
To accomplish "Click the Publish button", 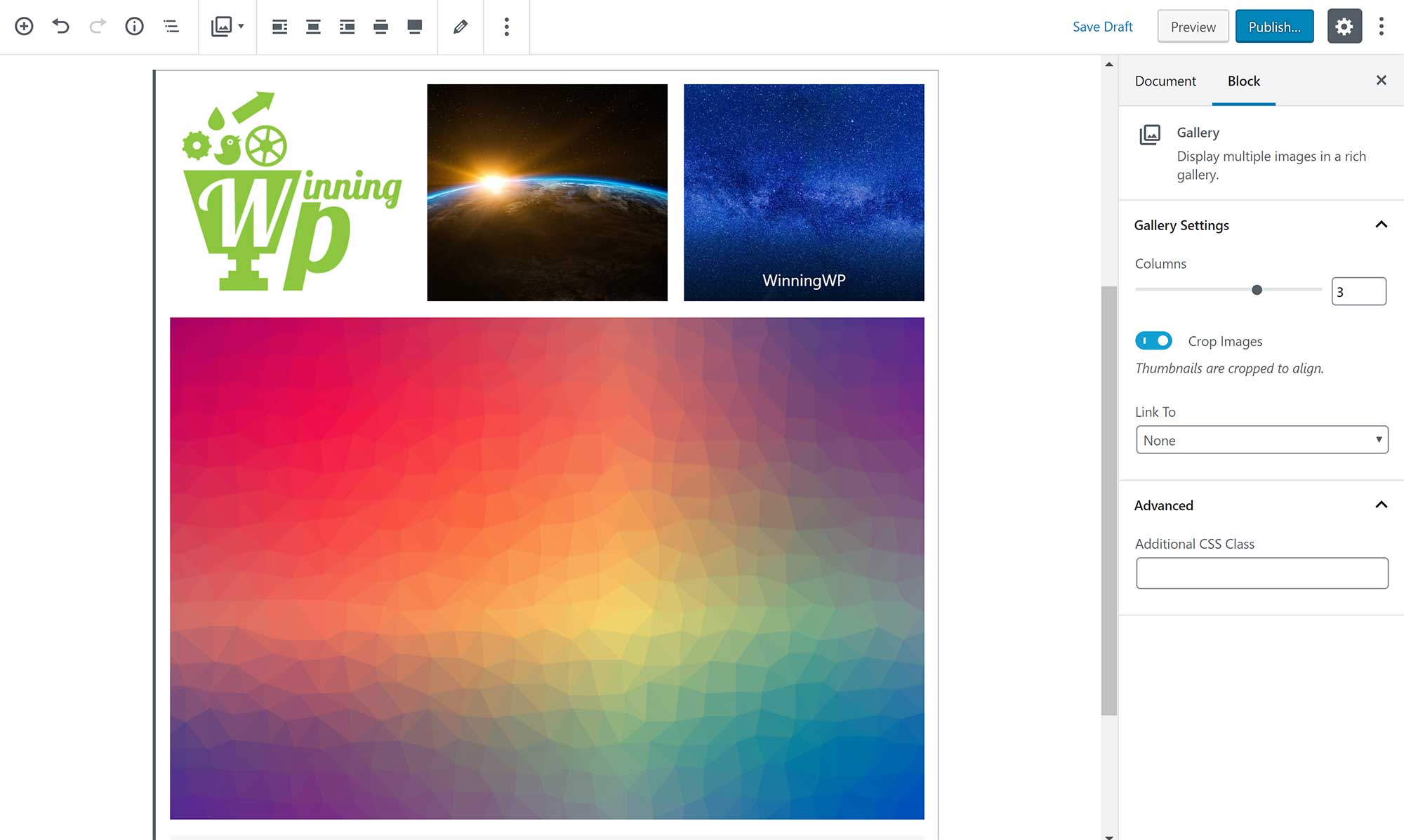I will (x=1274, y=27).
